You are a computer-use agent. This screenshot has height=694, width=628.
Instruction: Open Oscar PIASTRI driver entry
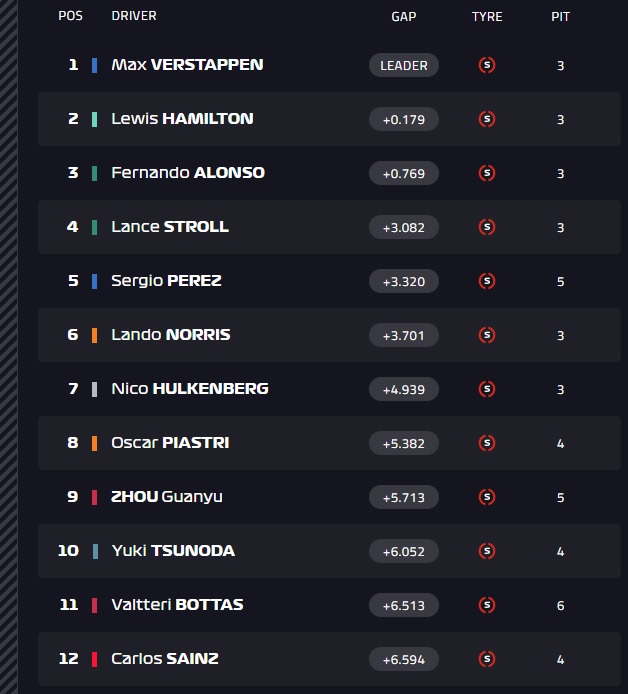pos(170,443)
